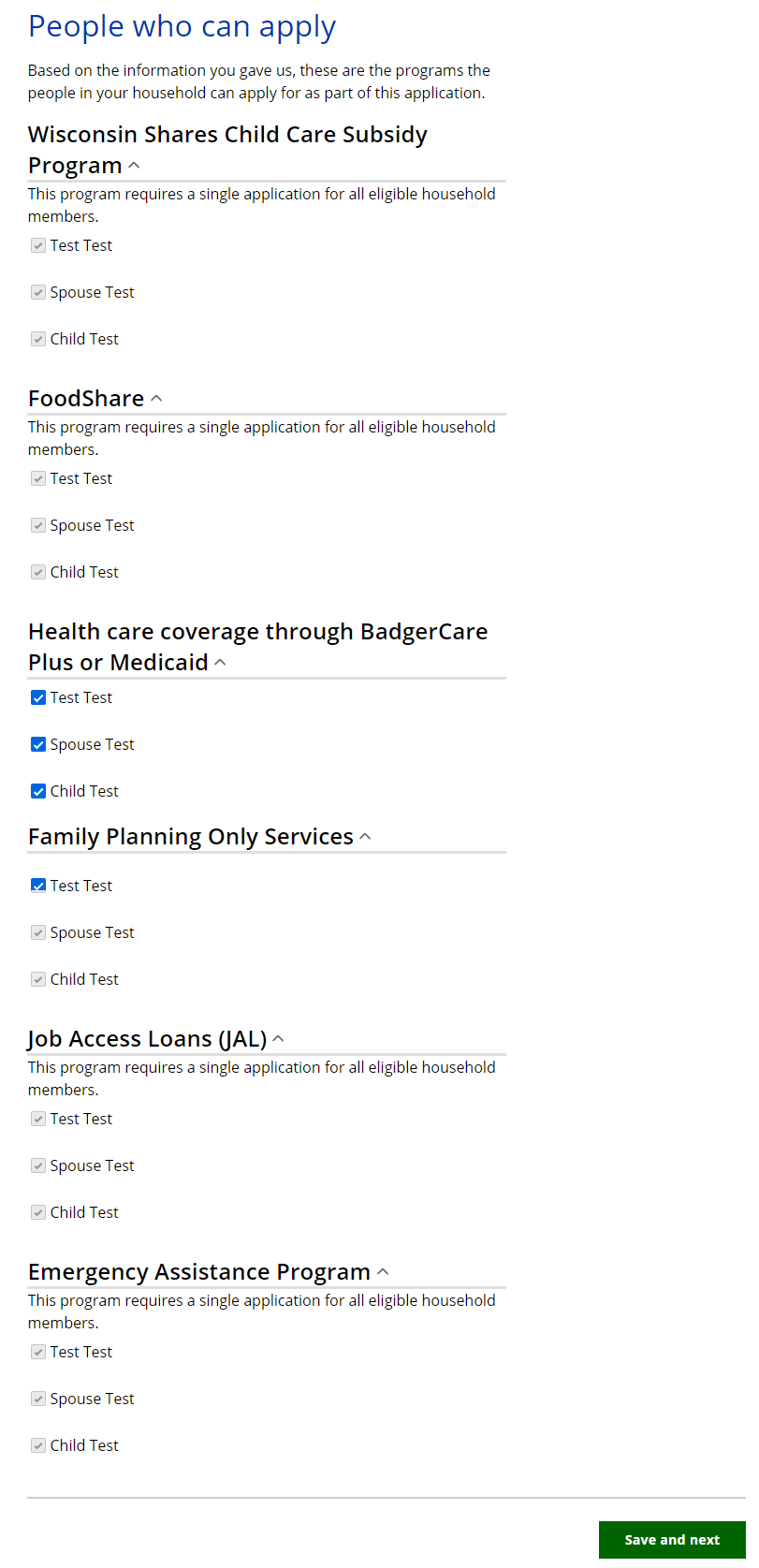Click Child Test checkbox under Family Planning
This screenshot has width=759, height=1568.
38,979
